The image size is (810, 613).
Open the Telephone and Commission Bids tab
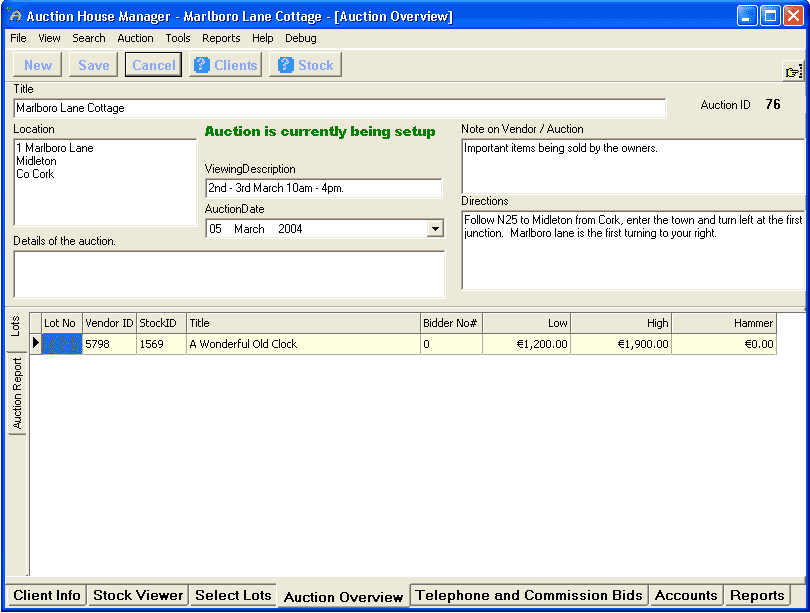click(529, 595)
